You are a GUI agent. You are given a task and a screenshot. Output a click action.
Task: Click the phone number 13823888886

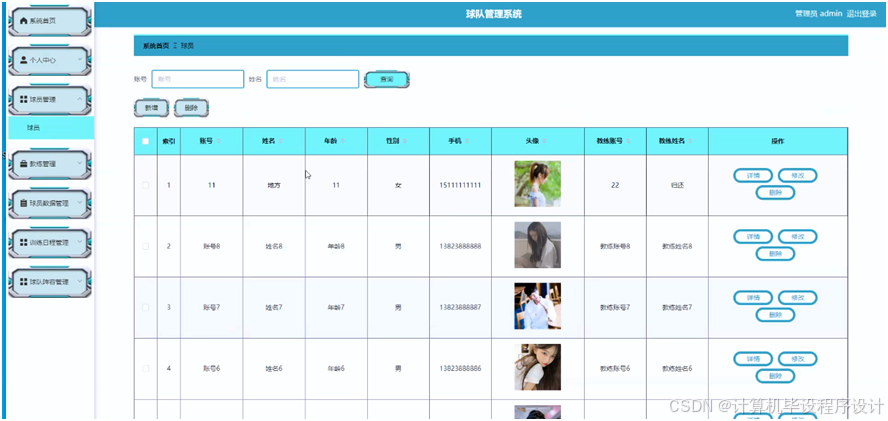tap(460, 369)
